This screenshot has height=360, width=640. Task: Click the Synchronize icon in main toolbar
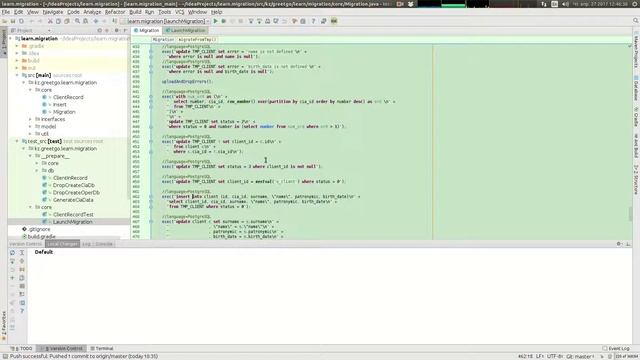pos(21,21)
